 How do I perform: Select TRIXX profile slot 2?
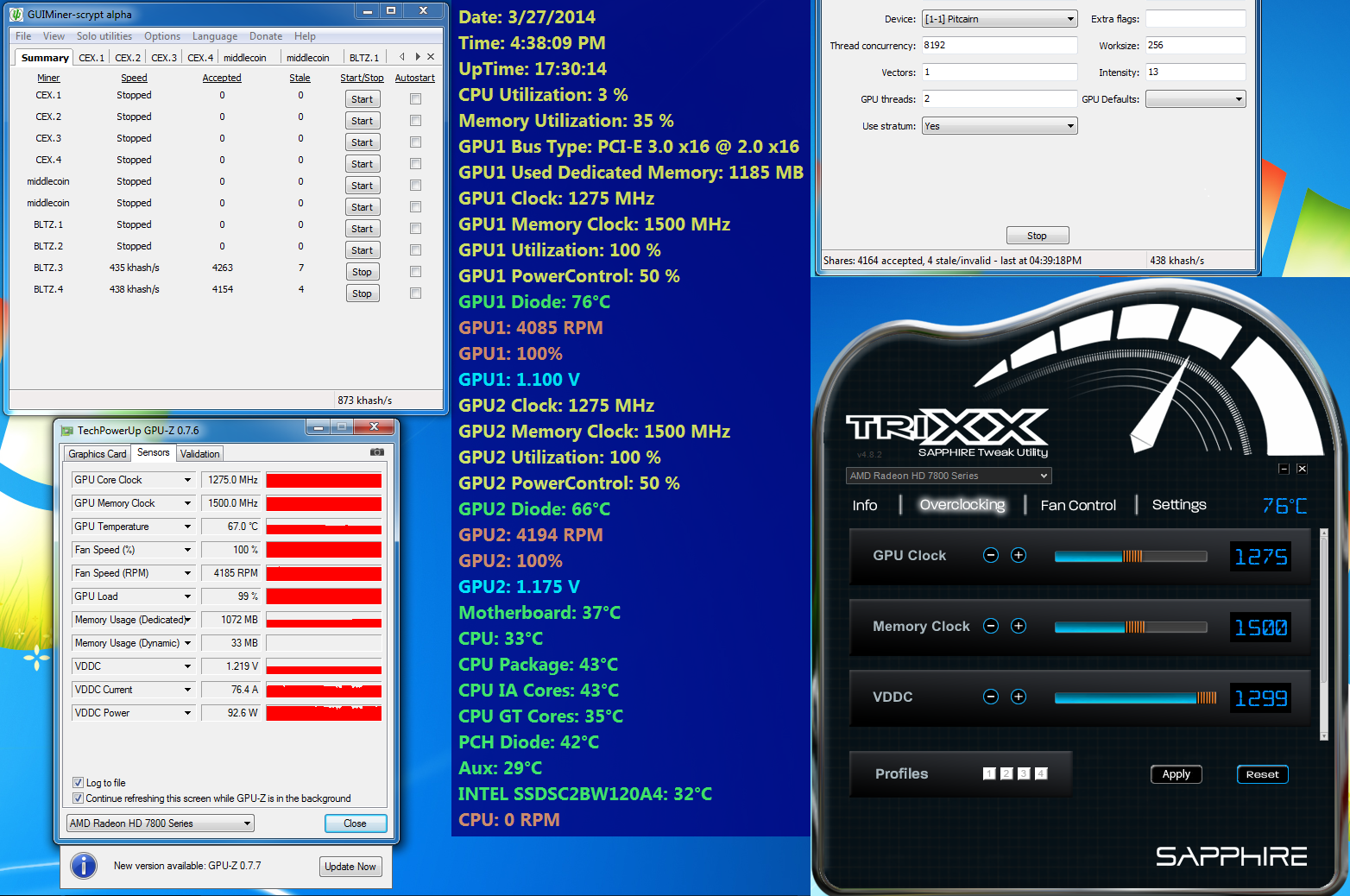pyautogui.click(x=1006, y=773)
